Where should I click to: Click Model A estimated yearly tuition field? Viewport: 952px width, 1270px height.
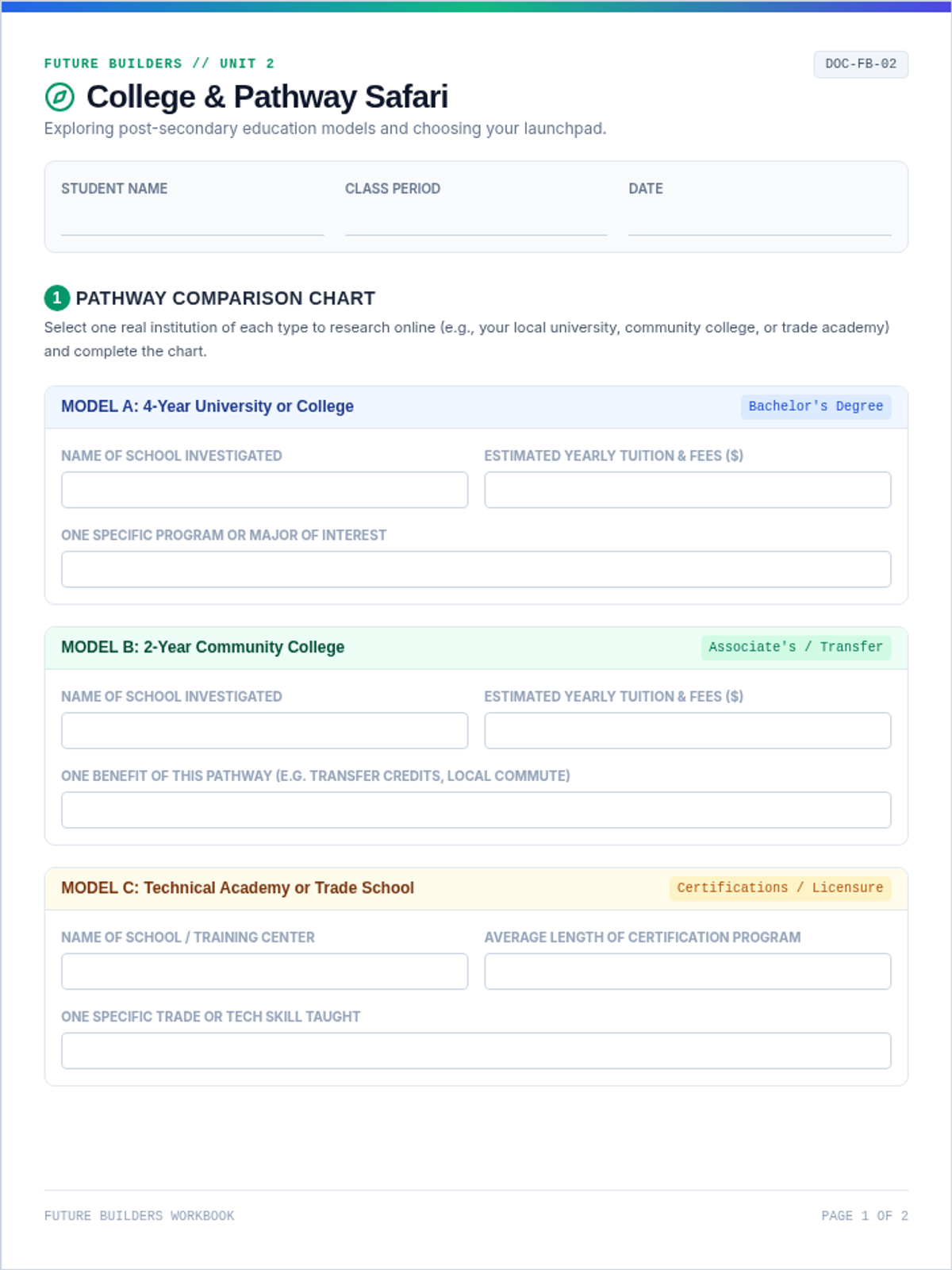[x=688, y=490]
